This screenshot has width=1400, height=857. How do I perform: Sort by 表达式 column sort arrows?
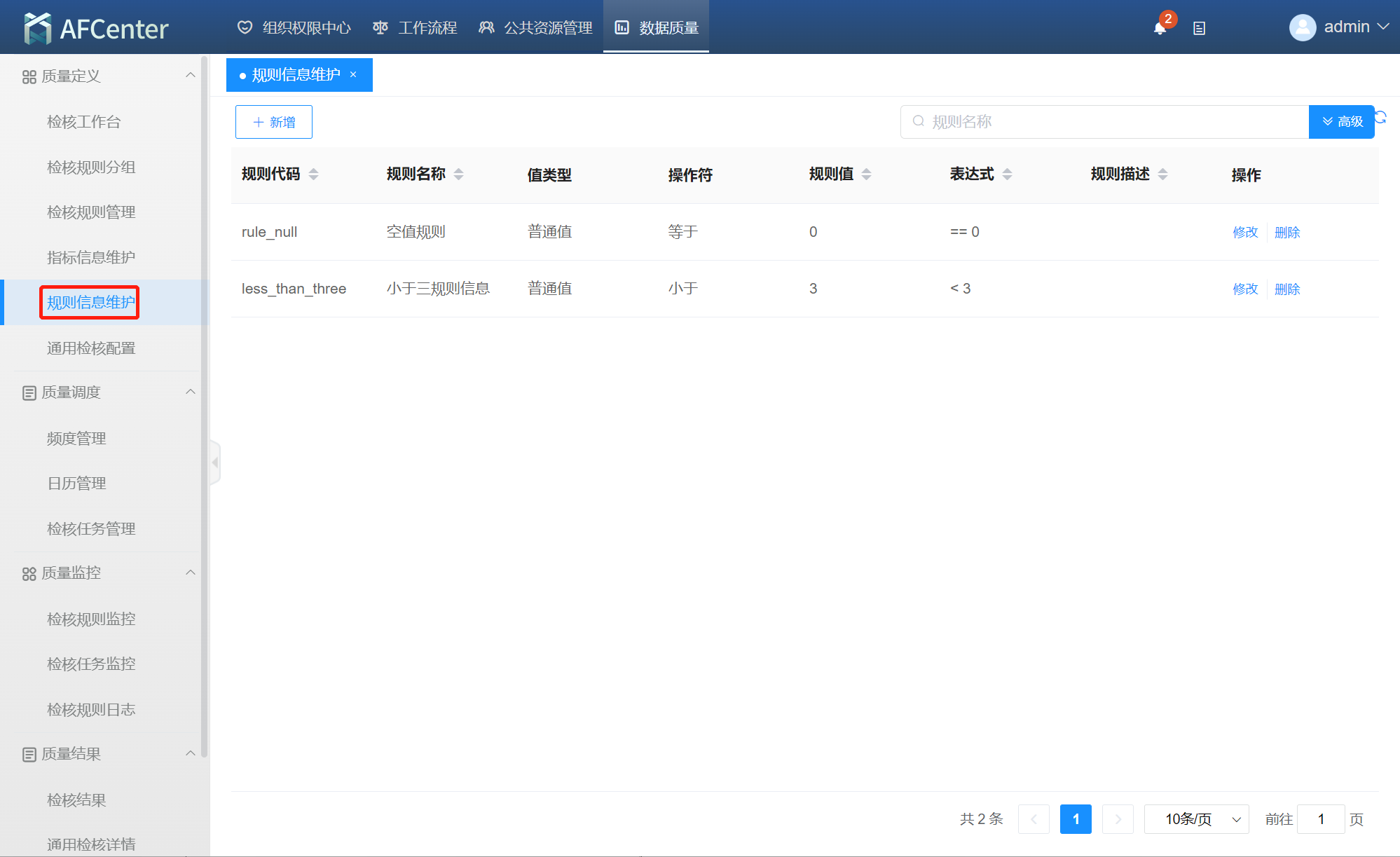[1007, 174]
